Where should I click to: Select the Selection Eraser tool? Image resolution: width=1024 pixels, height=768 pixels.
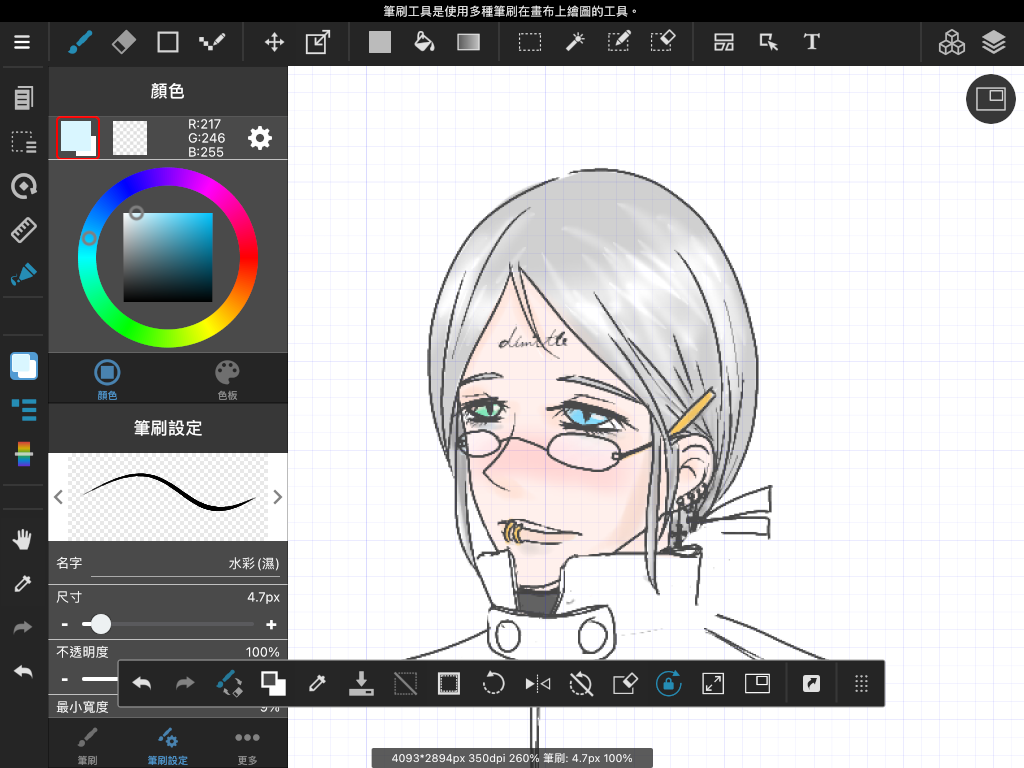point(663,42)
